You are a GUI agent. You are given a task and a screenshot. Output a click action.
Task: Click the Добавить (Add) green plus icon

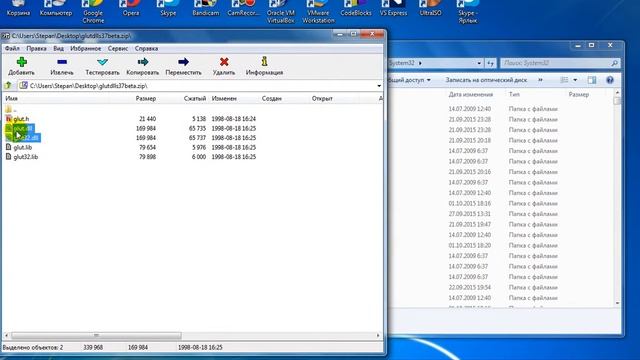tap(22, 62)
